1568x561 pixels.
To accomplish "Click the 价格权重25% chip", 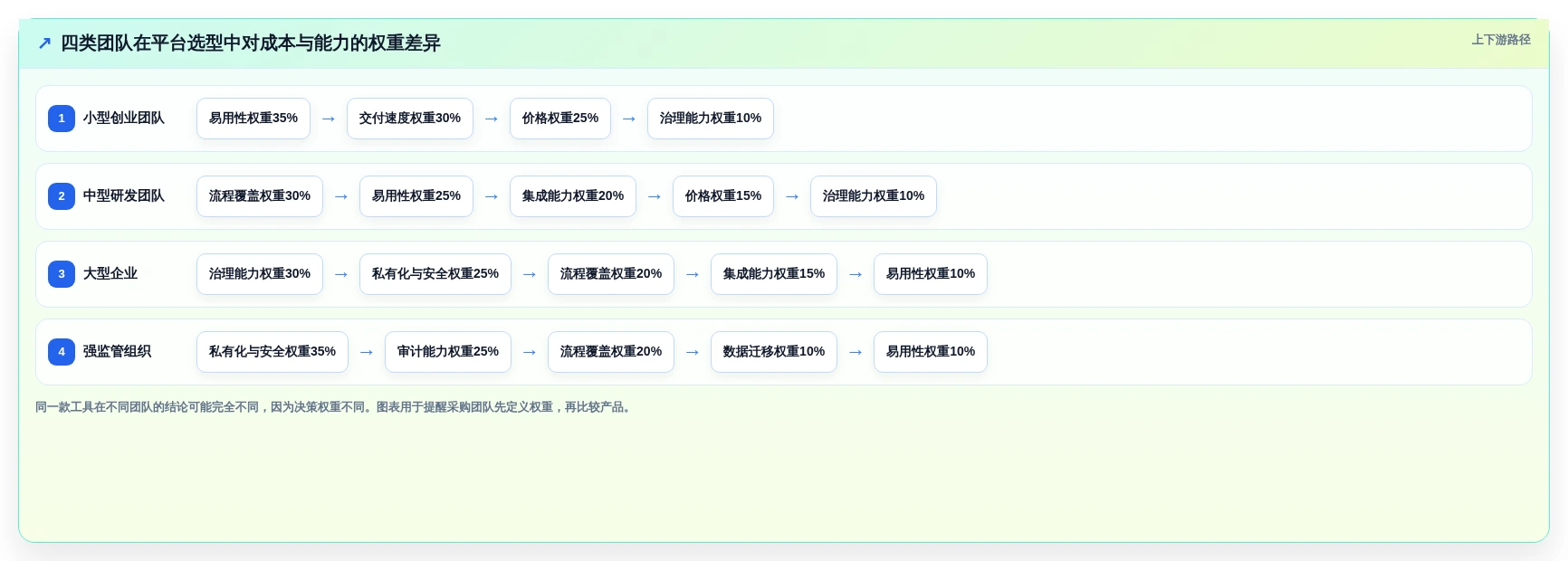I will pyautogui.click(x=560, y=119).
